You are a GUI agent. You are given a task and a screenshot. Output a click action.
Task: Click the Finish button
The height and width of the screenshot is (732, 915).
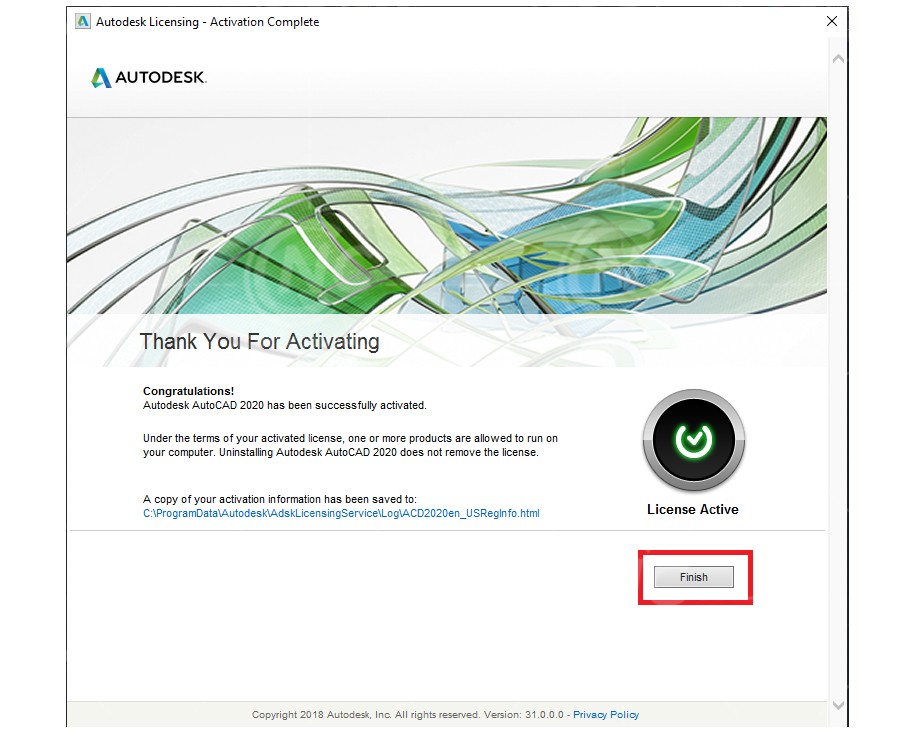coord(693,577)
